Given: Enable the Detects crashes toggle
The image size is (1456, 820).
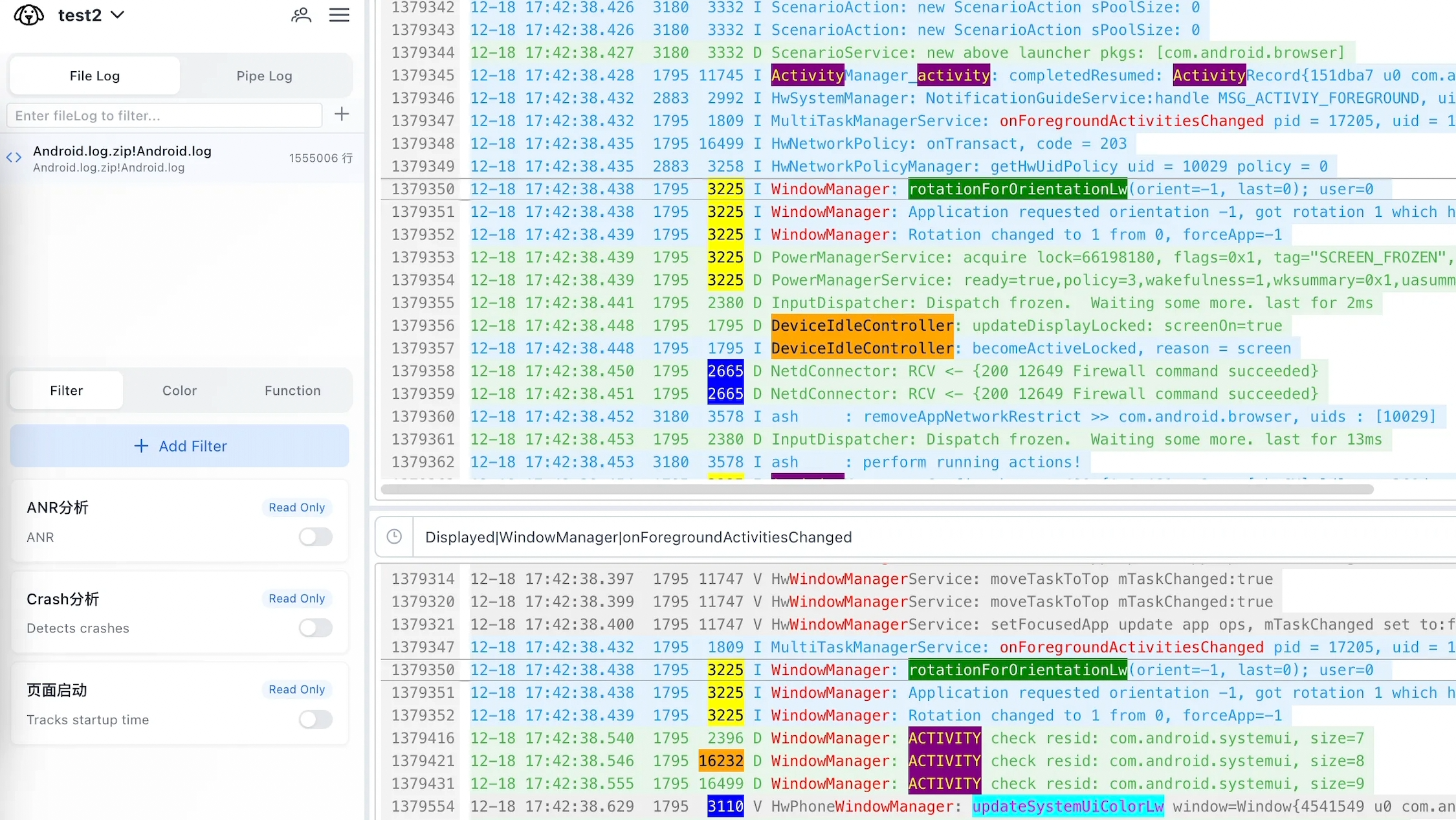Looking at the screenshot, I should [316, 628].
